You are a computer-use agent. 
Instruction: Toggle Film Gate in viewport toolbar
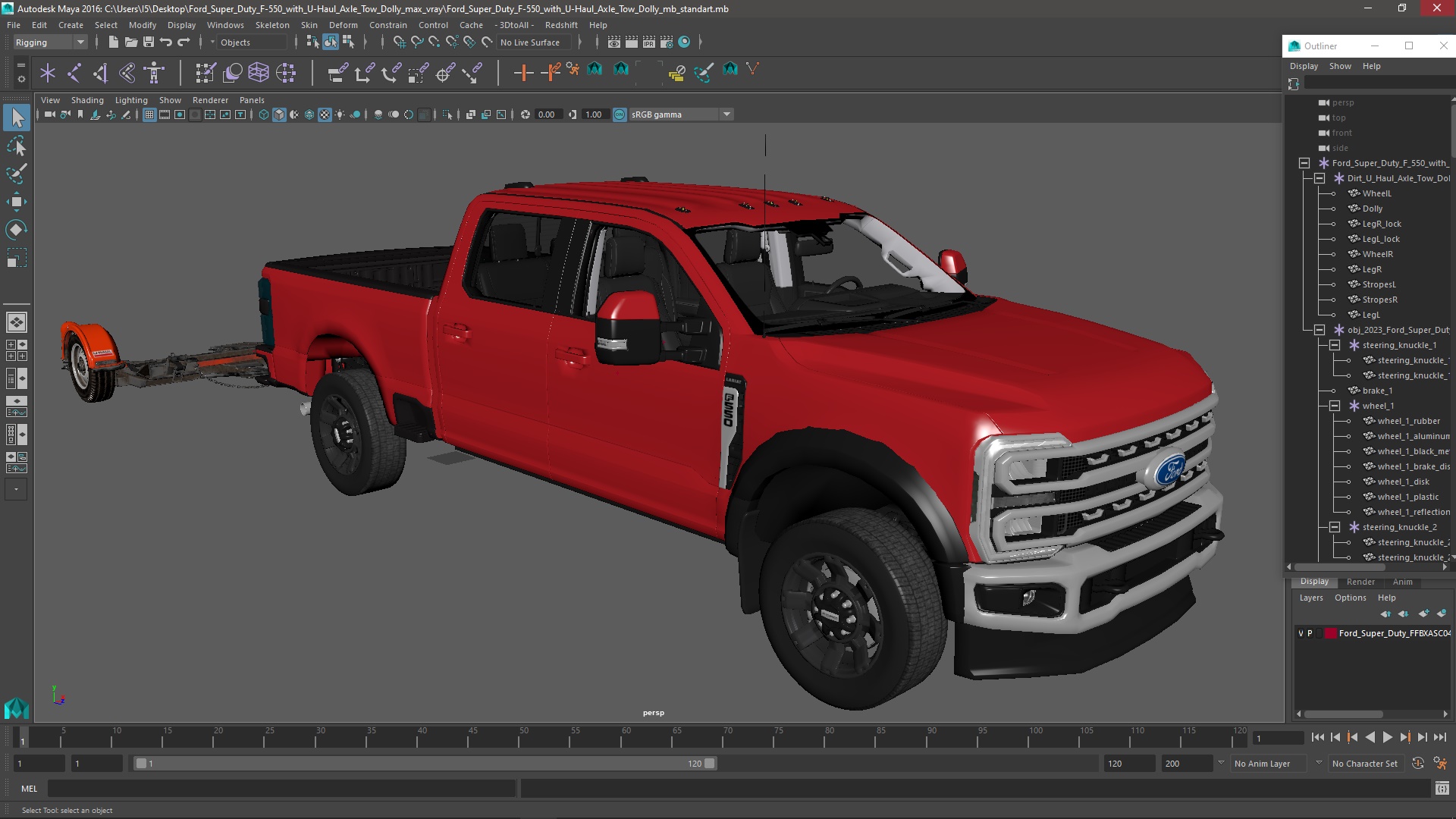pyautogui.click(x=165, y=115)
